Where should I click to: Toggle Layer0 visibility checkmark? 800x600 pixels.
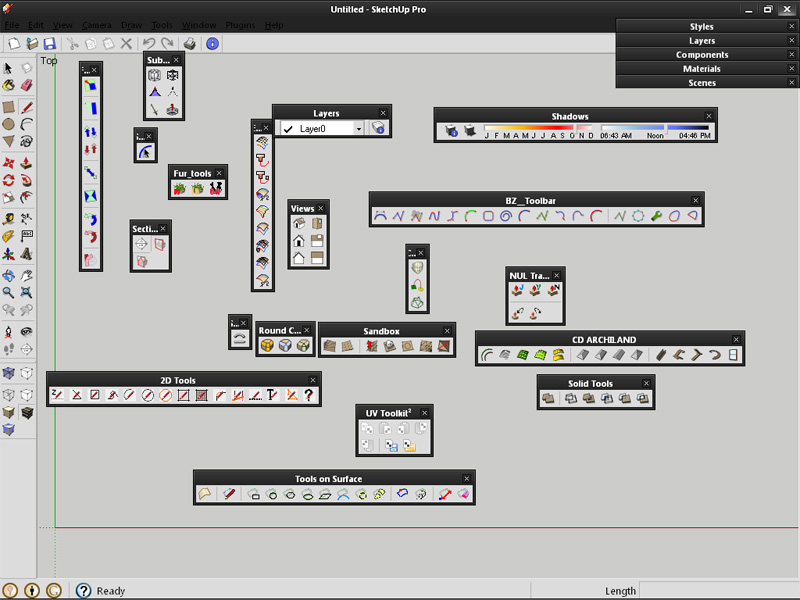click(x=288, y=129)
